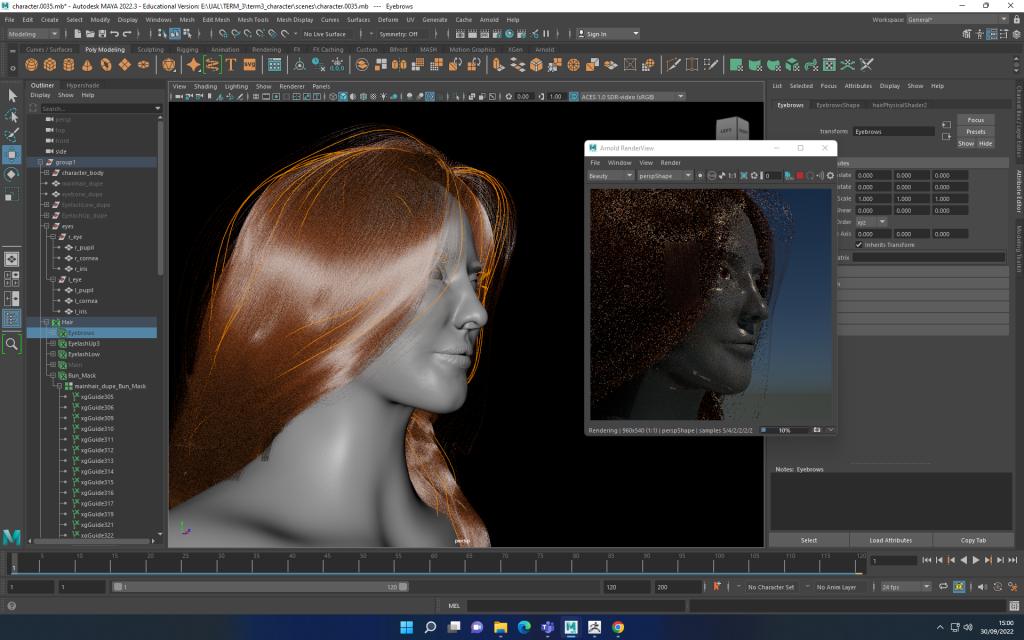The width and height of the screenshot is (1024, 640).
Task: Click the 1:1 zoom icon in RenderView
Action: click(732, 176)
